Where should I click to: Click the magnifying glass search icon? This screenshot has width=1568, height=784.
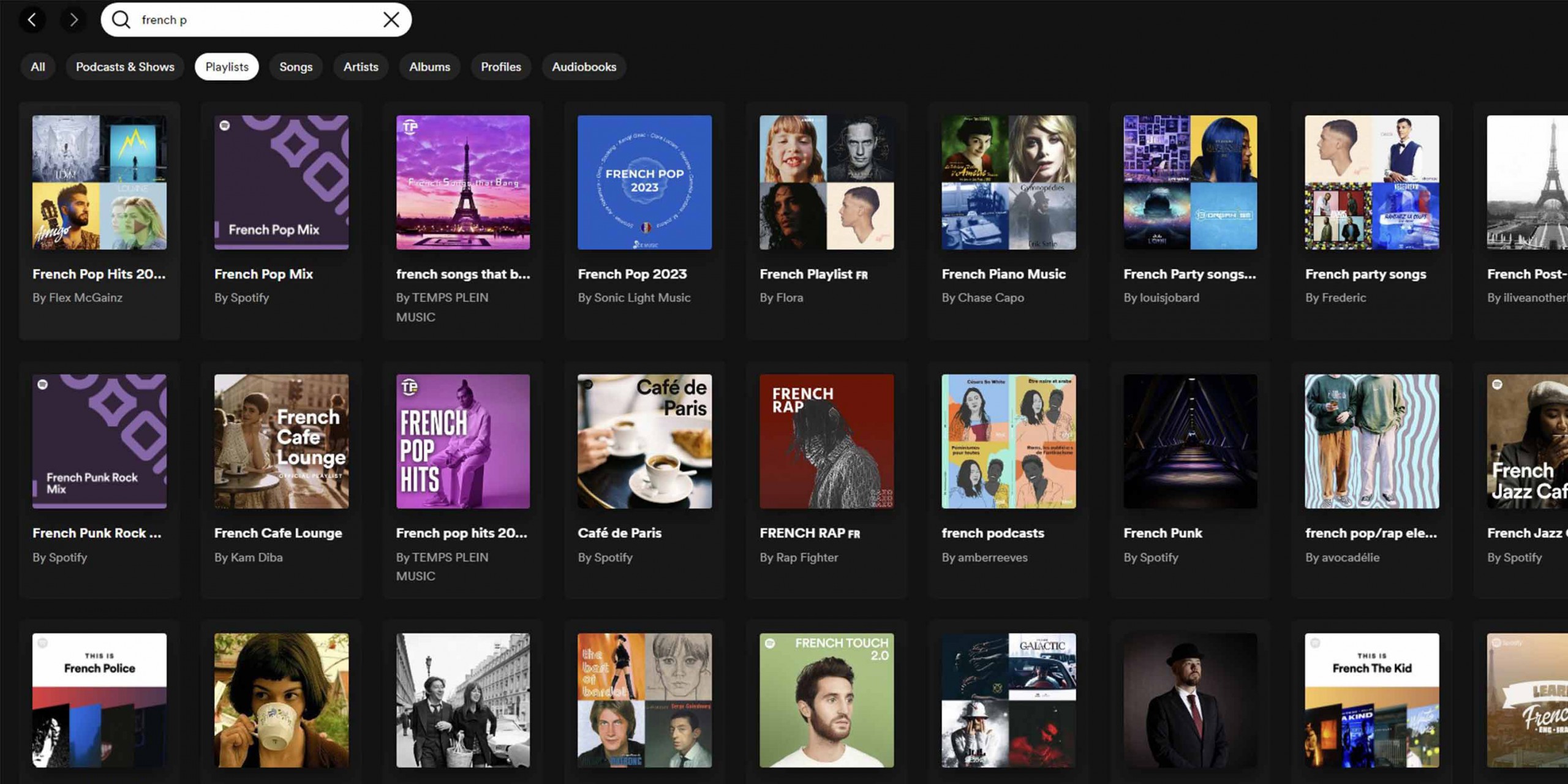click(x=121, y=20)
